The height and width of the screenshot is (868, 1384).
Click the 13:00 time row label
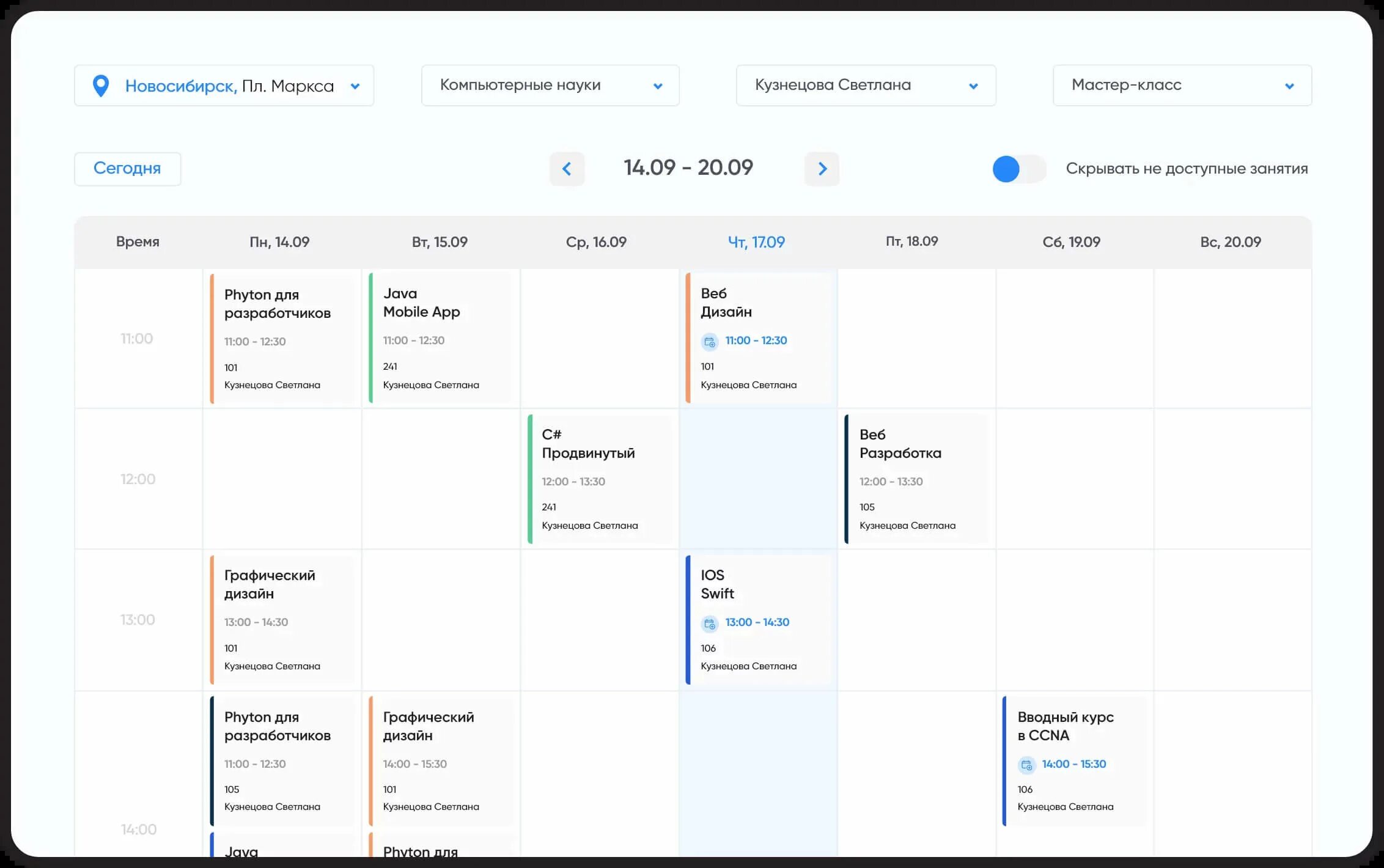tap(138, 620)
